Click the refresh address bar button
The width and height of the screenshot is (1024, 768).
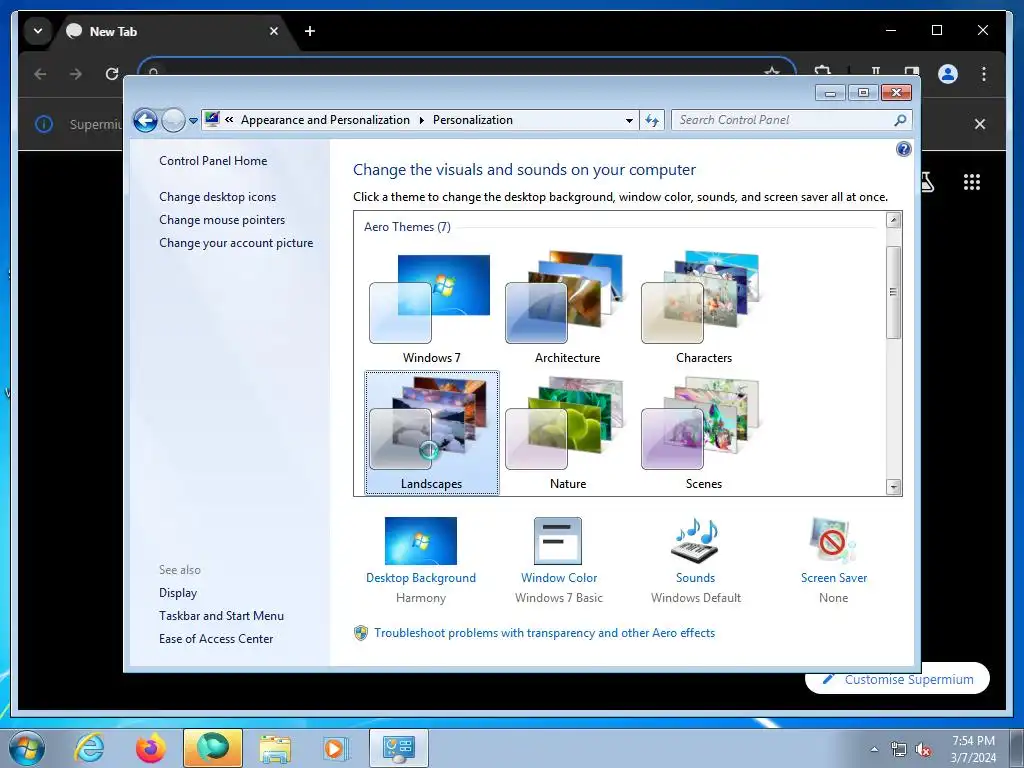[x=652, y=120]
